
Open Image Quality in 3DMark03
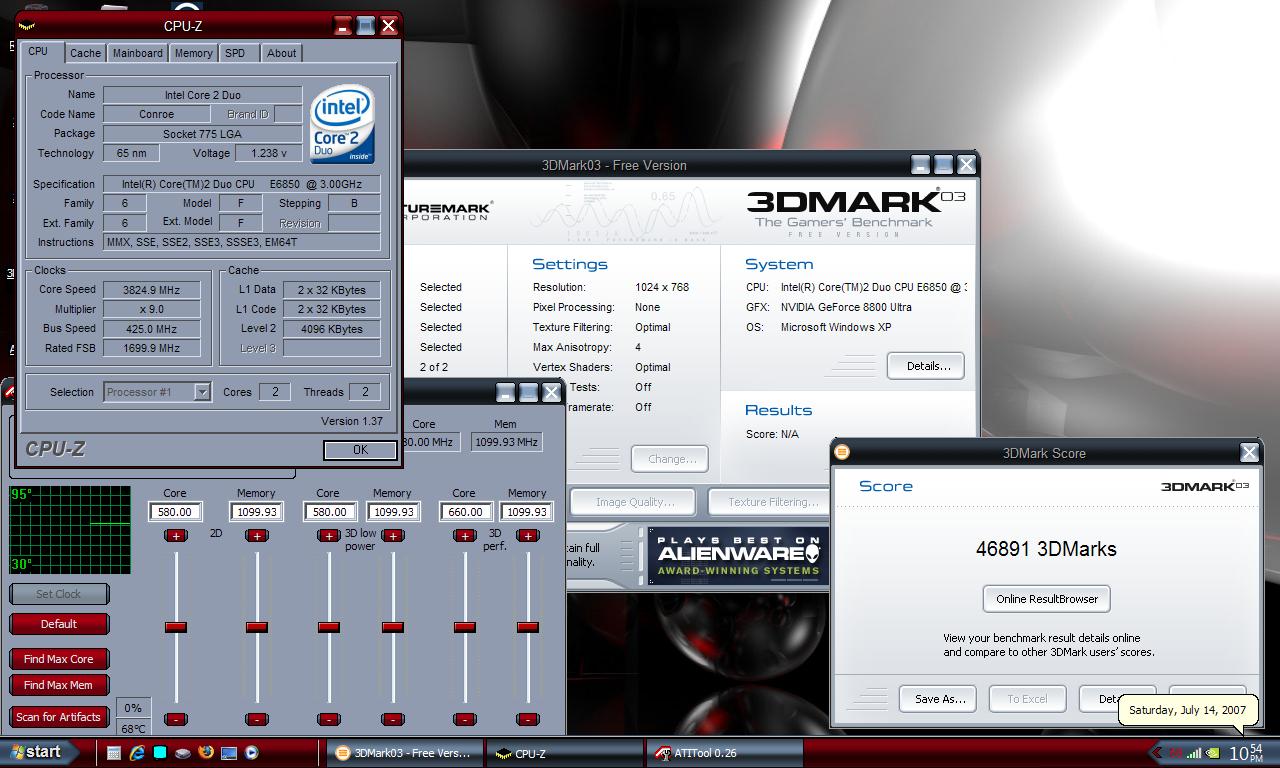pyautogui.click(x=634, y=502)
